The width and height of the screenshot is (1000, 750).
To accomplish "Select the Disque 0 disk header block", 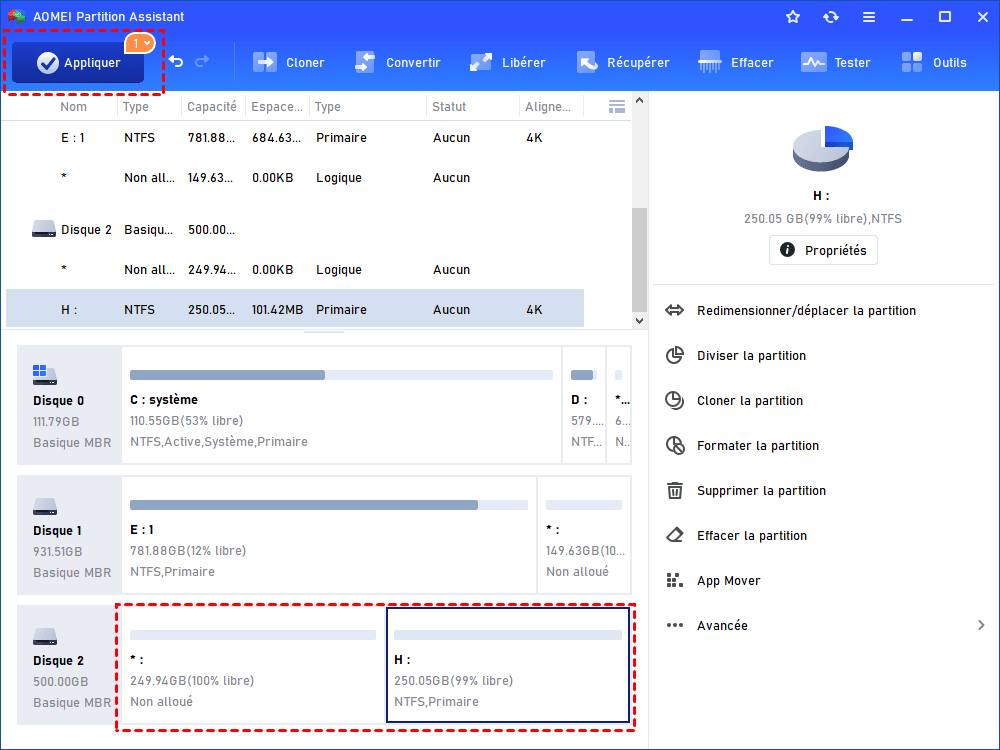I will (x=69, y=405).
